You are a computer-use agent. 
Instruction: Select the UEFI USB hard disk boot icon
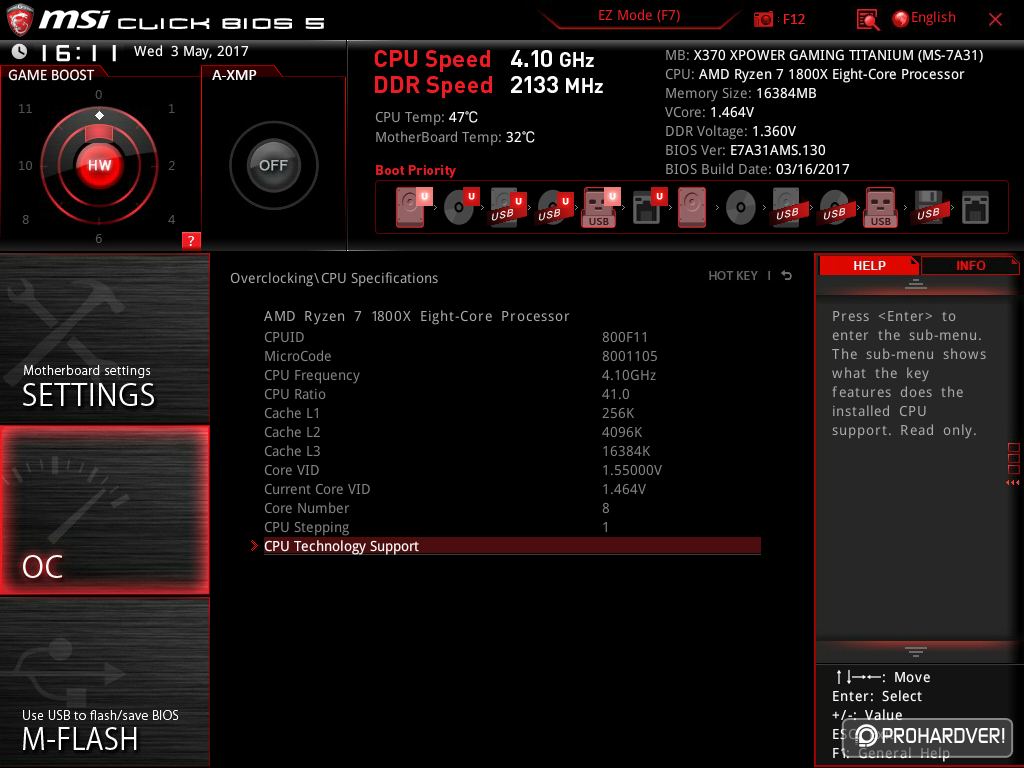[507, 207]
